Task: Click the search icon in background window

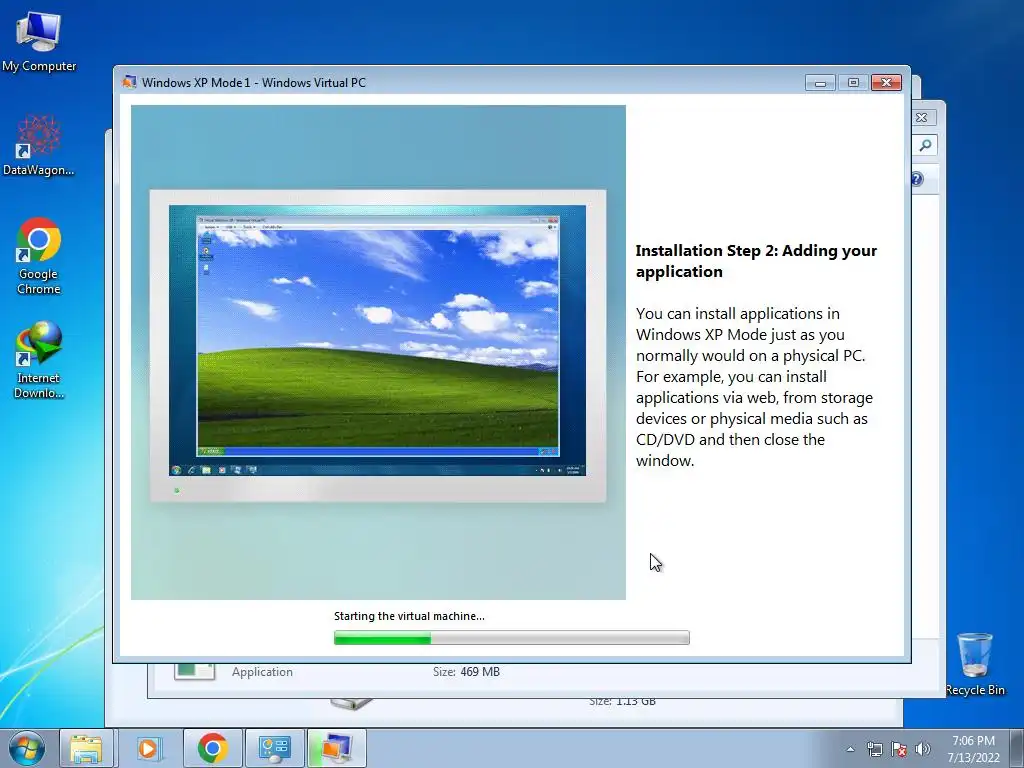Action: click(x=925, y=145)
